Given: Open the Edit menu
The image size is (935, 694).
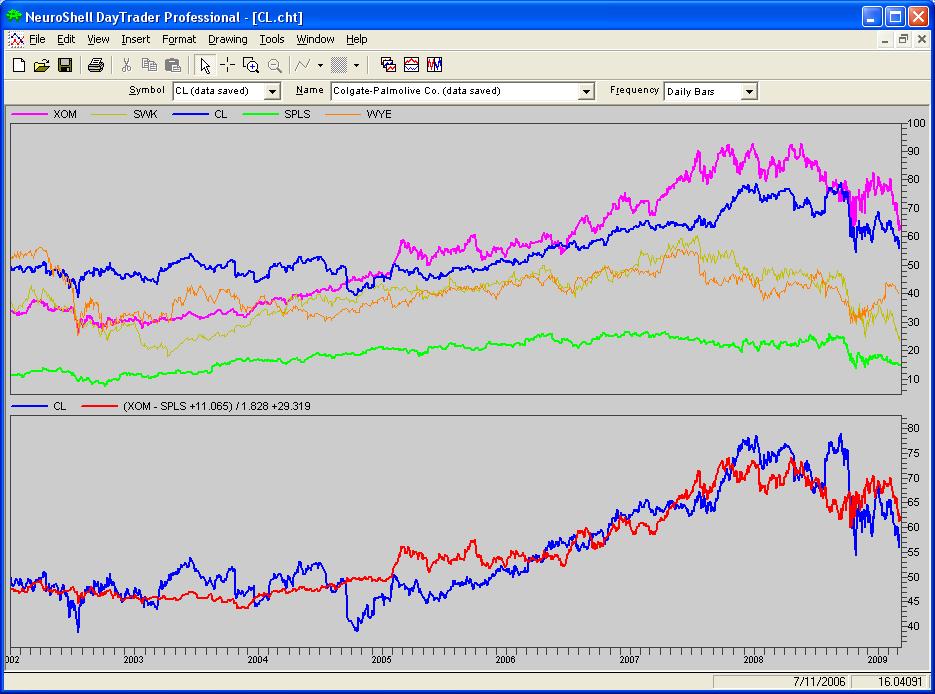Looking at the screenshot, I should click(66, 39).
